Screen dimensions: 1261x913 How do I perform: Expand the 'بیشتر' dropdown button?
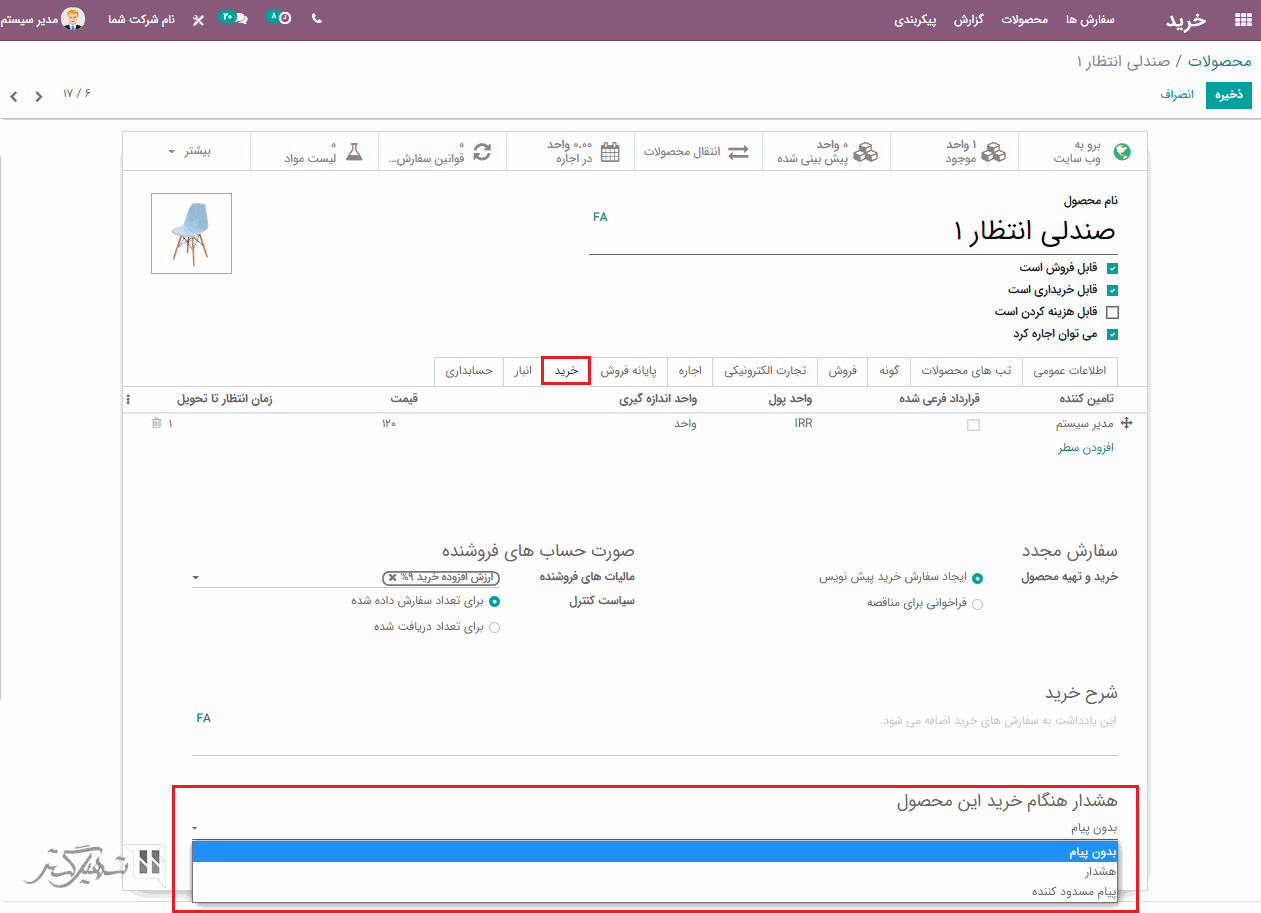(195, 152)
